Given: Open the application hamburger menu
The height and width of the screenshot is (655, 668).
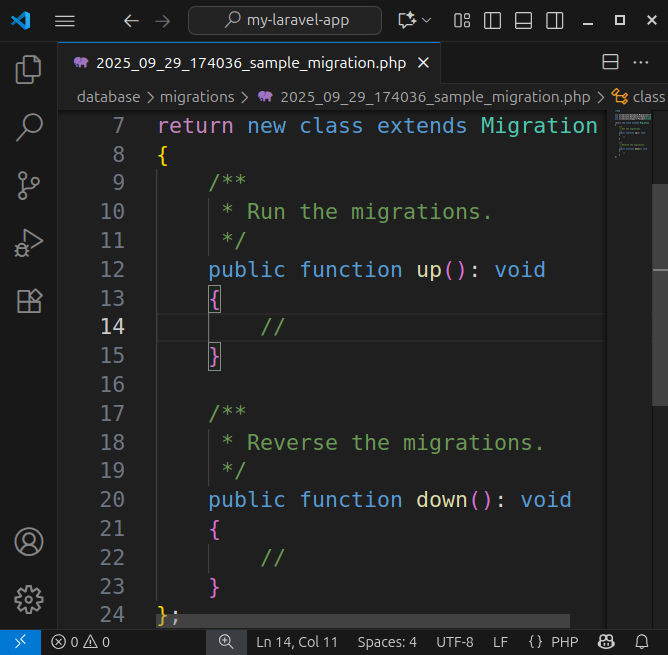Looking at the screenshot, I should click(65, 20).
